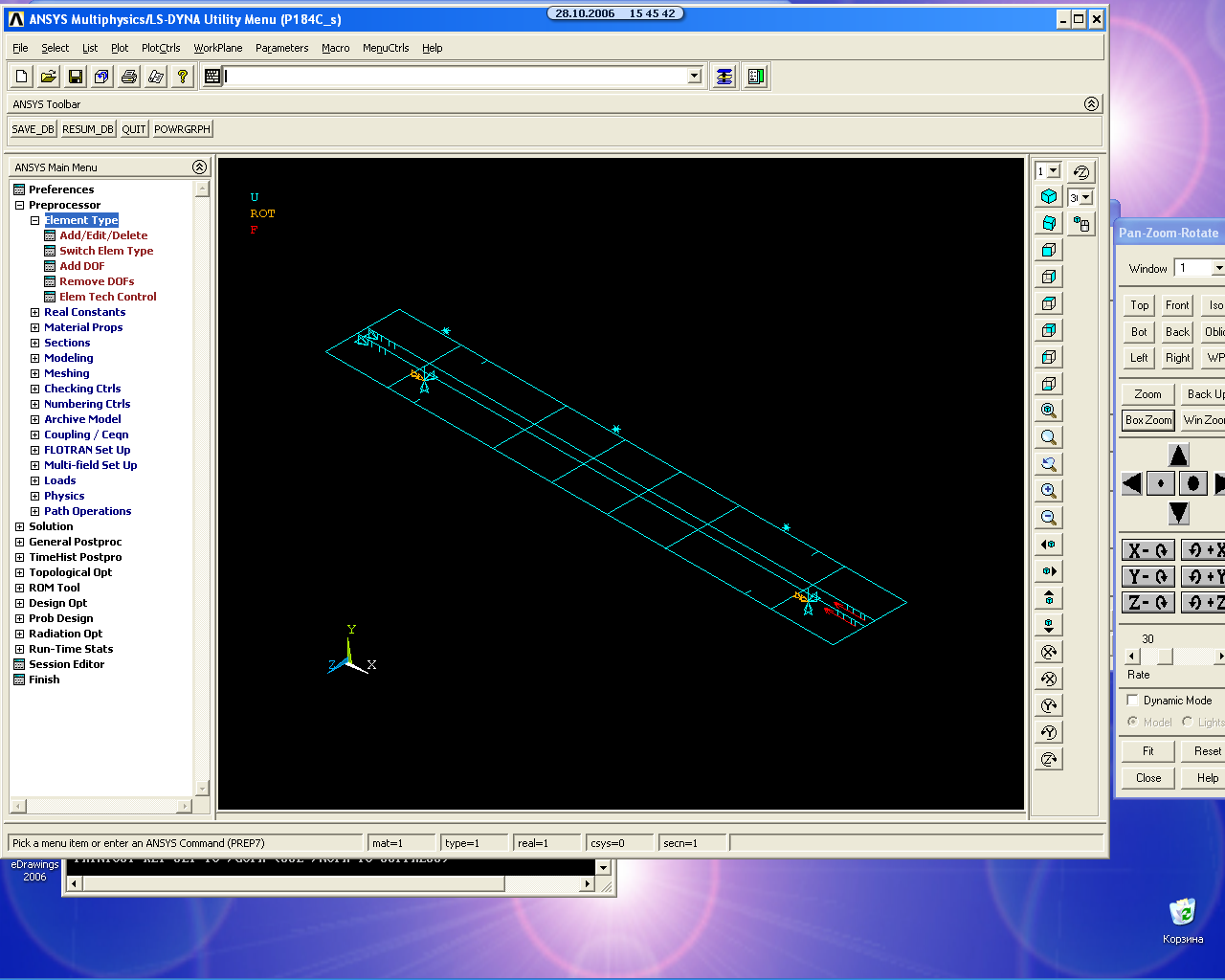Viewport: 1225px width, 980px height.
Task: Click the eDrawings 2006 desktop icon
Action: [x=34, y=871]
